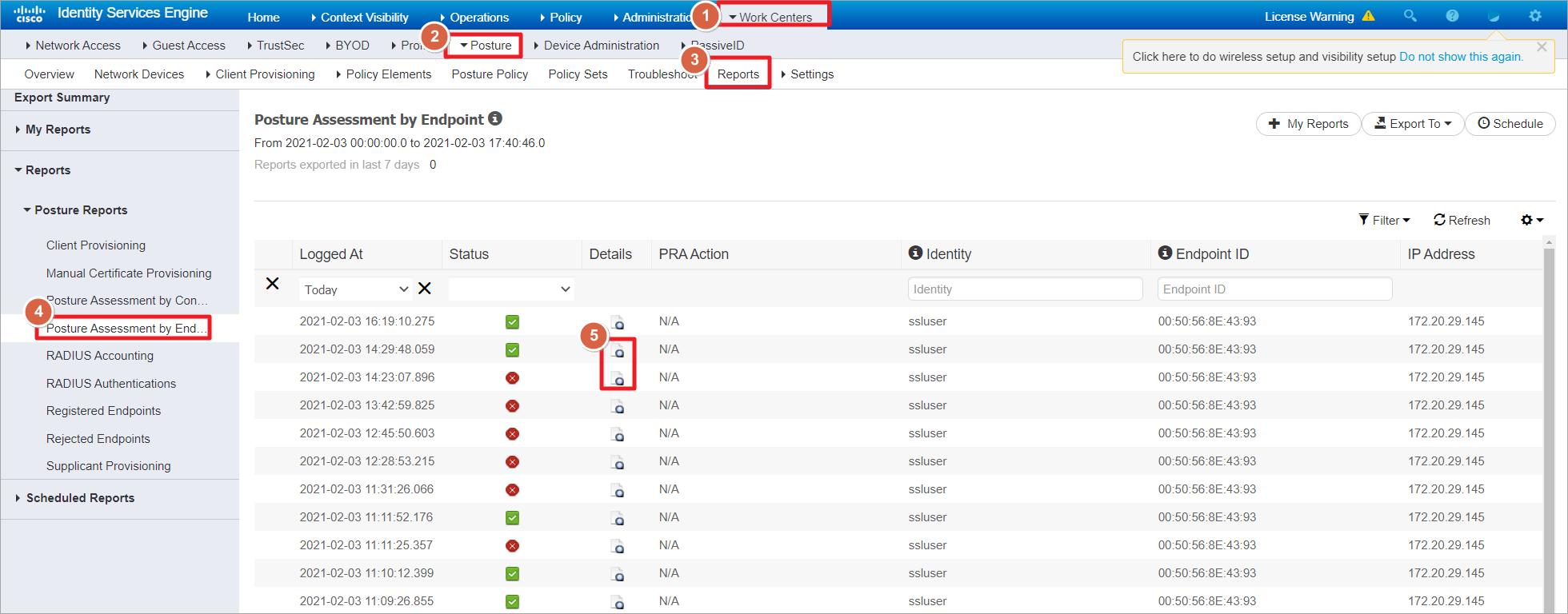The height and width of the screenshot is (614, 1568).
Task: Open the Export To dropdown
Action: [1413, 124]
